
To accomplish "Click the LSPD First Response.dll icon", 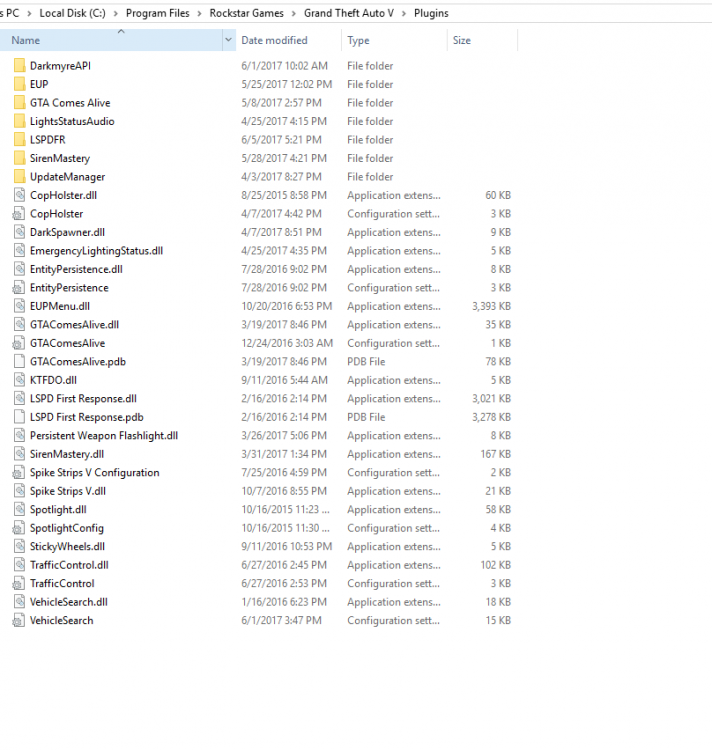I will click(19, 398).
